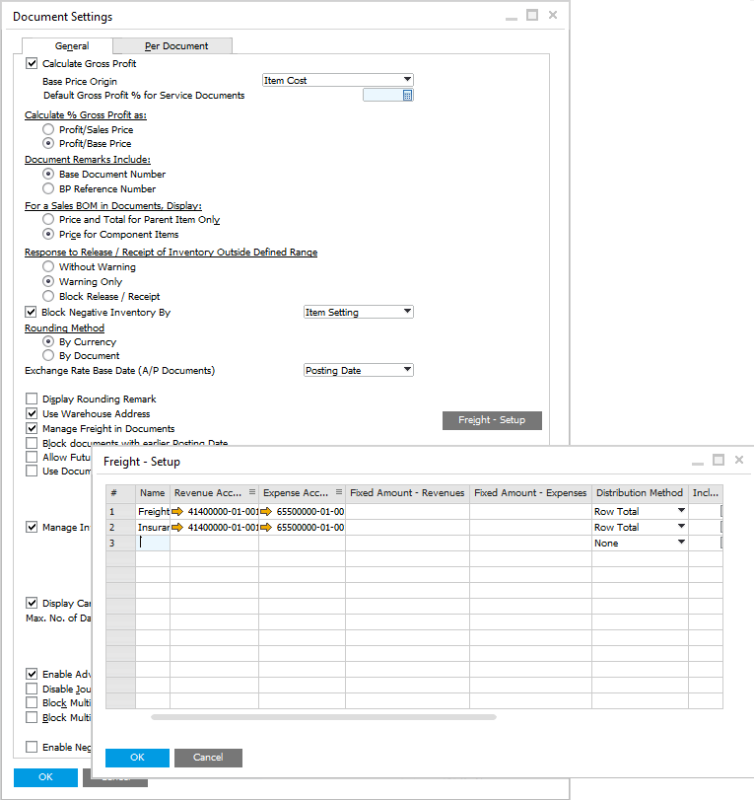Open Distribution Method dropdown for row 1

click(x=682, y=511)
